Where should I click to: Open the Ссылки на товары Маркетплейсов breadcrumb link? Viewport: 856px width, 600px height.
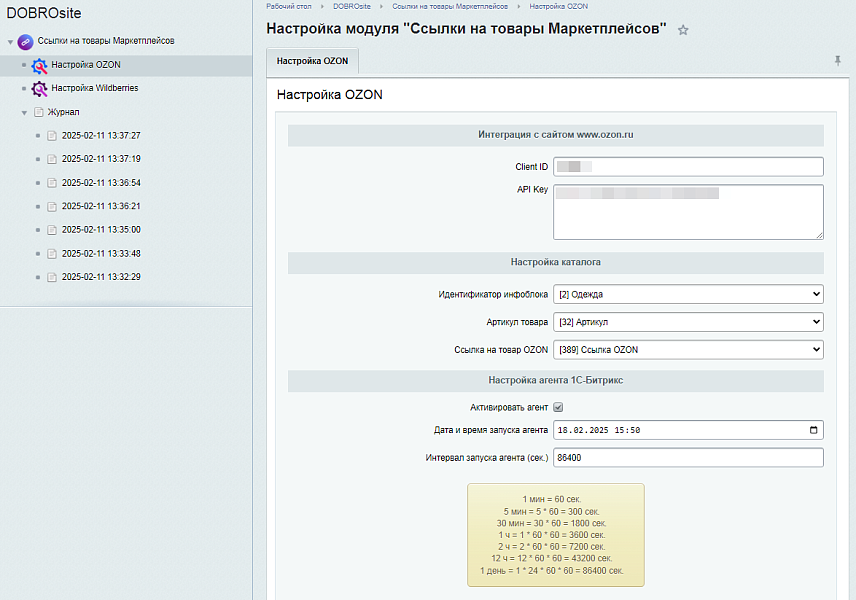(x=453, y=5)
